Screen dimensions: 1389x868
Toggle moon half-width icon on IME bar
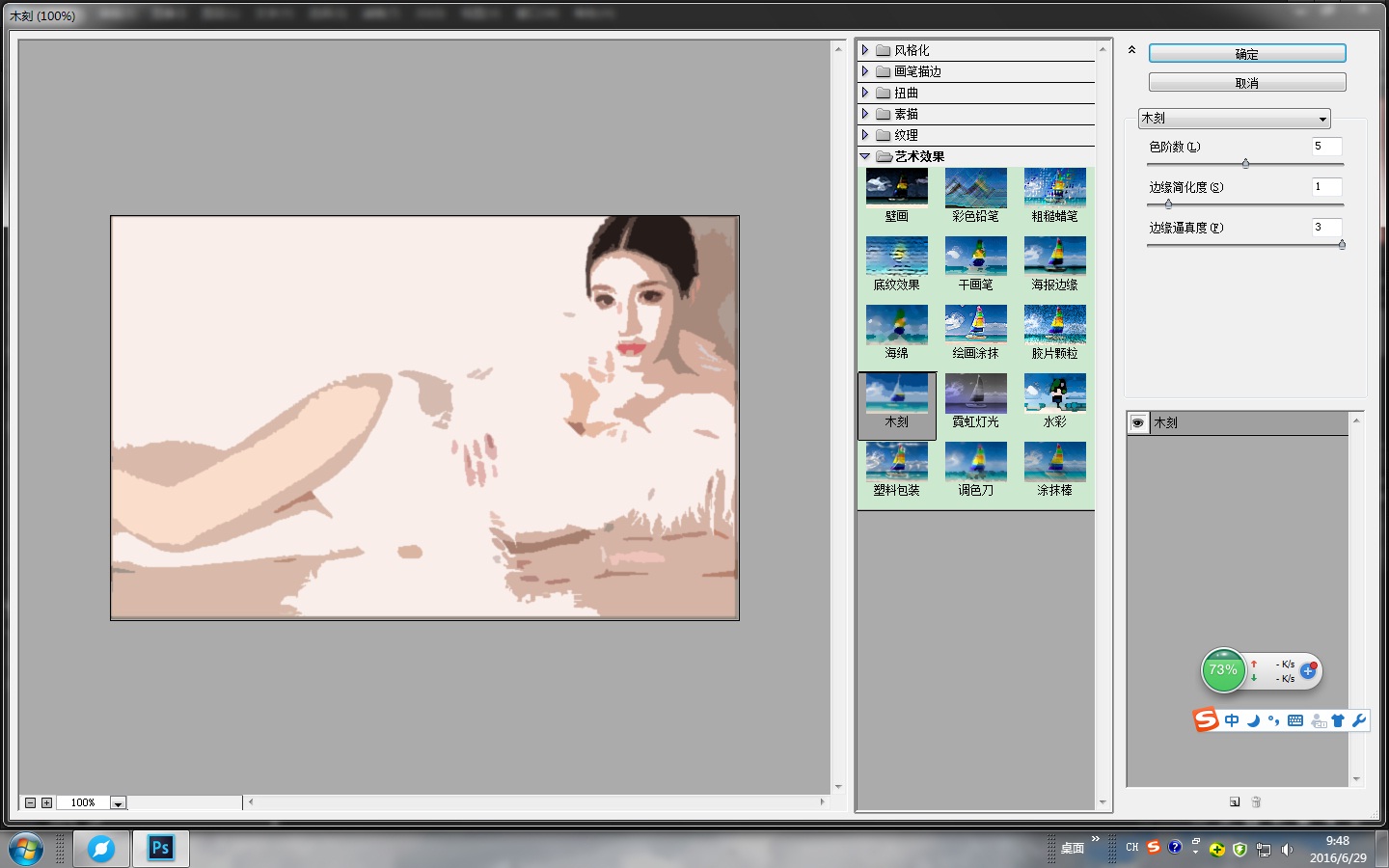pyautogui.click(x=1253, y=720)
